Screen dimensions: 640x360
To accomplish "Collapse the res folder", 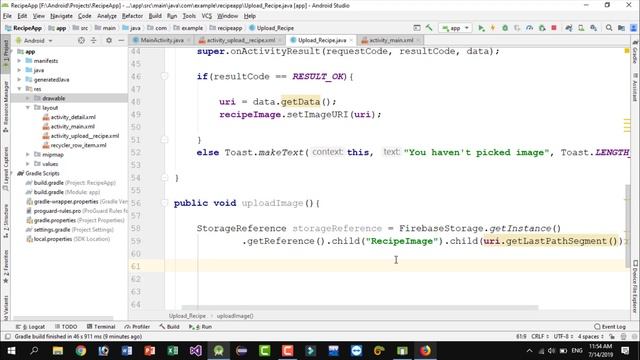I will pyautogui.click(x=19, y=89).
